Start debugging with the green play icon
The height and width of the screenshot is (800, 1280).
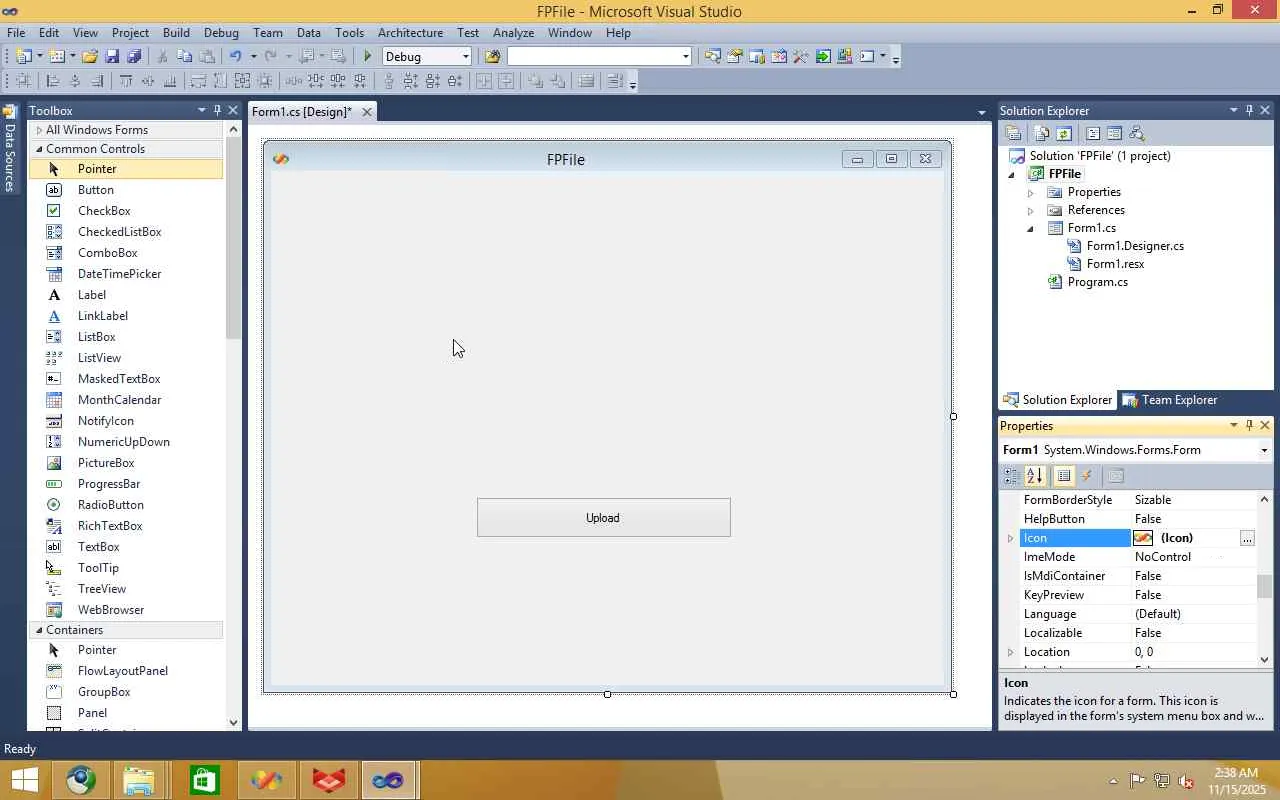[368, 57]
